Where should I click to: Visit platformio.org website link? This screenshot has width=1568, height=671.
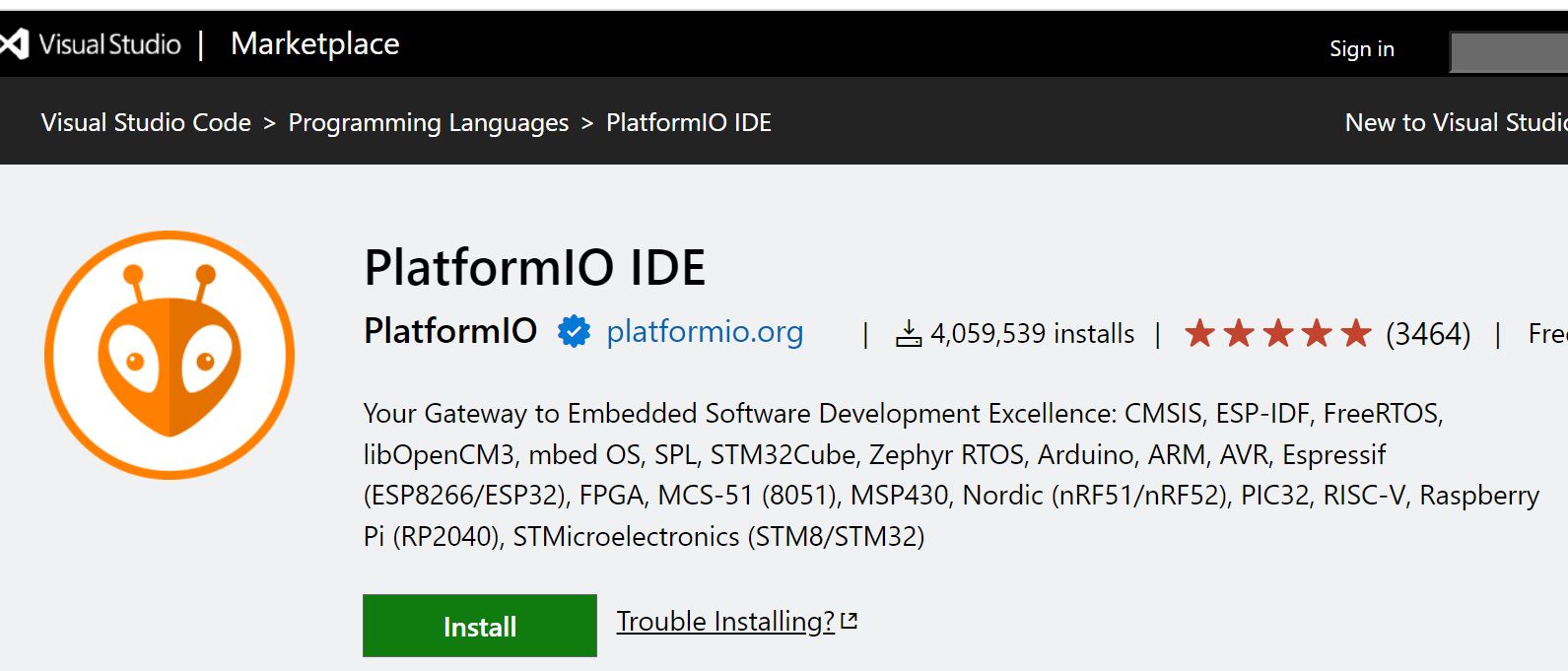[705, 332]
